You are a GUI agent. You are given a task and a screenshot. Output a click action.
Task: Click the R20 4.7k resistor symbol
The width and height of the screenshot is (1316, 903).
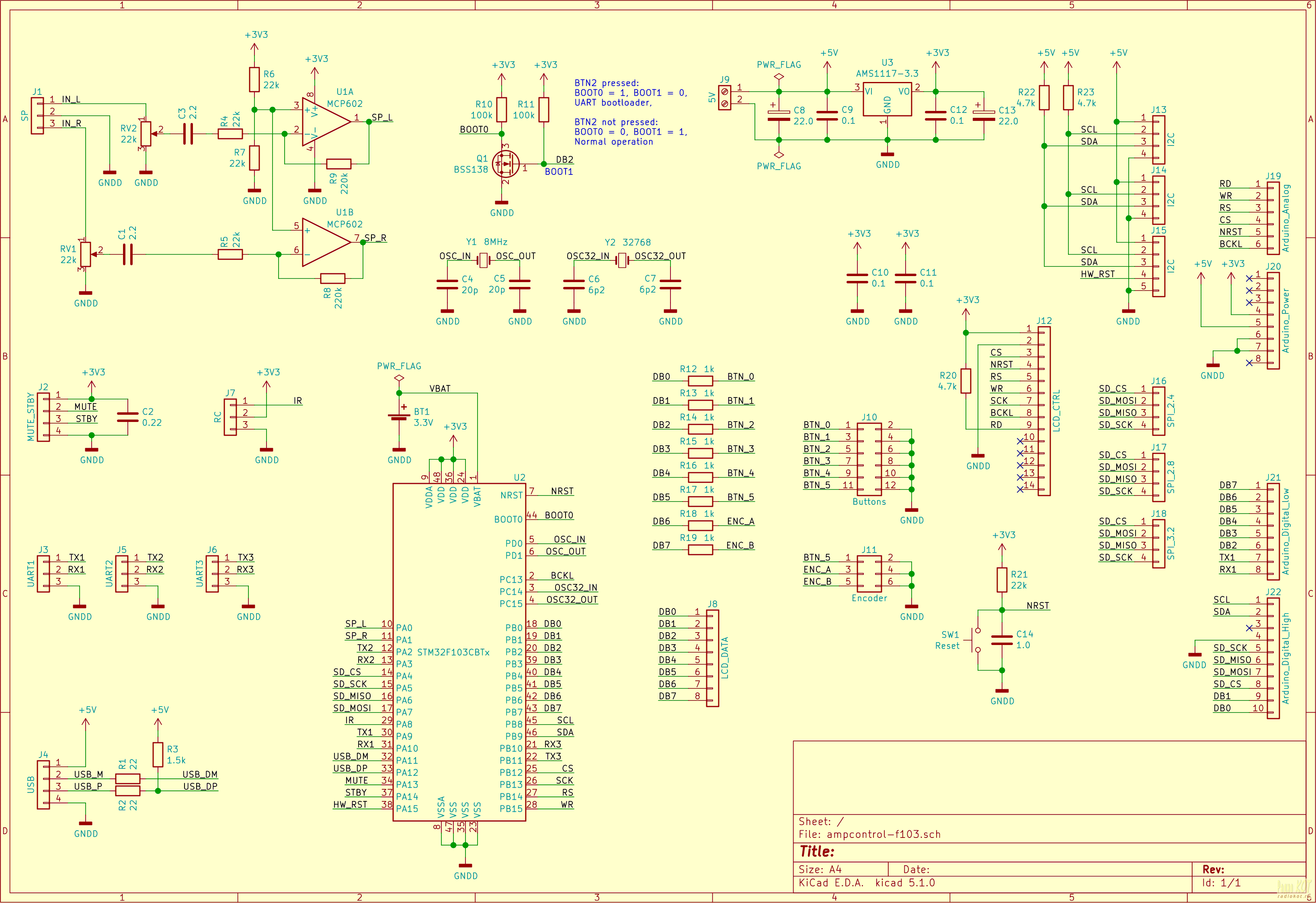965,381
